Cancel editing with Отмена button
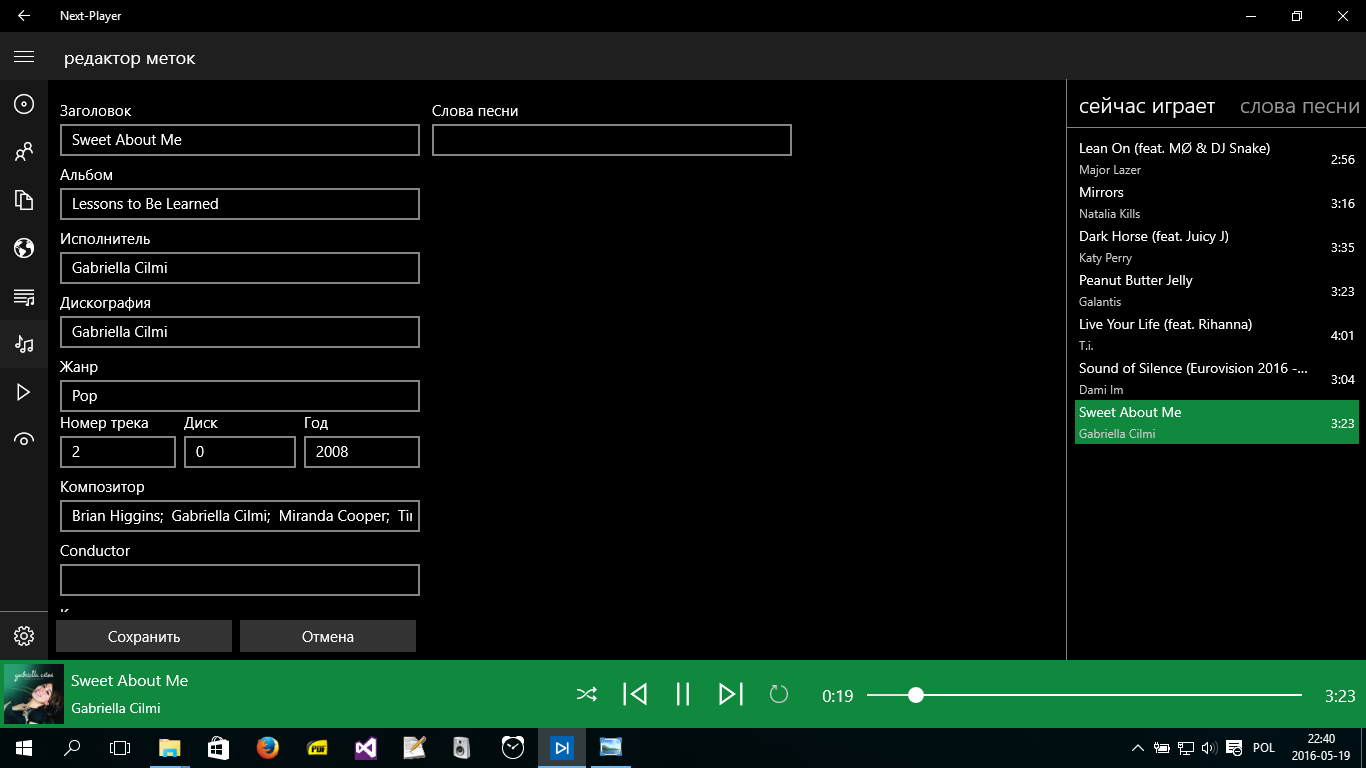Screen dimensions: 1366x768 tap(328, 636)
